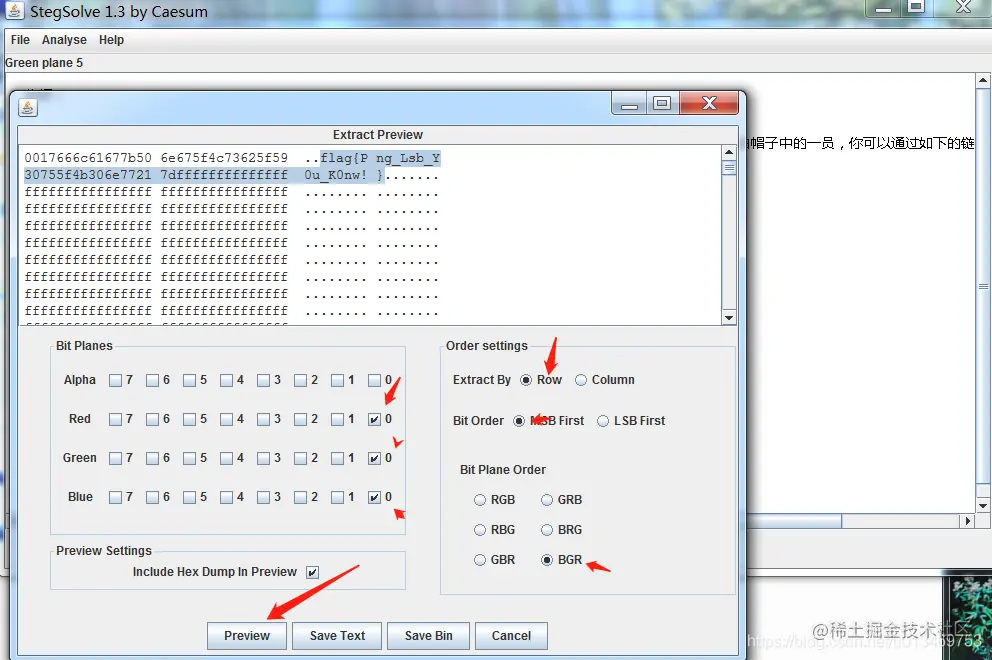Close the extract dialog window
Viewport: 992px width, 660px height.
pyautogui.click(x=709, y=104)
